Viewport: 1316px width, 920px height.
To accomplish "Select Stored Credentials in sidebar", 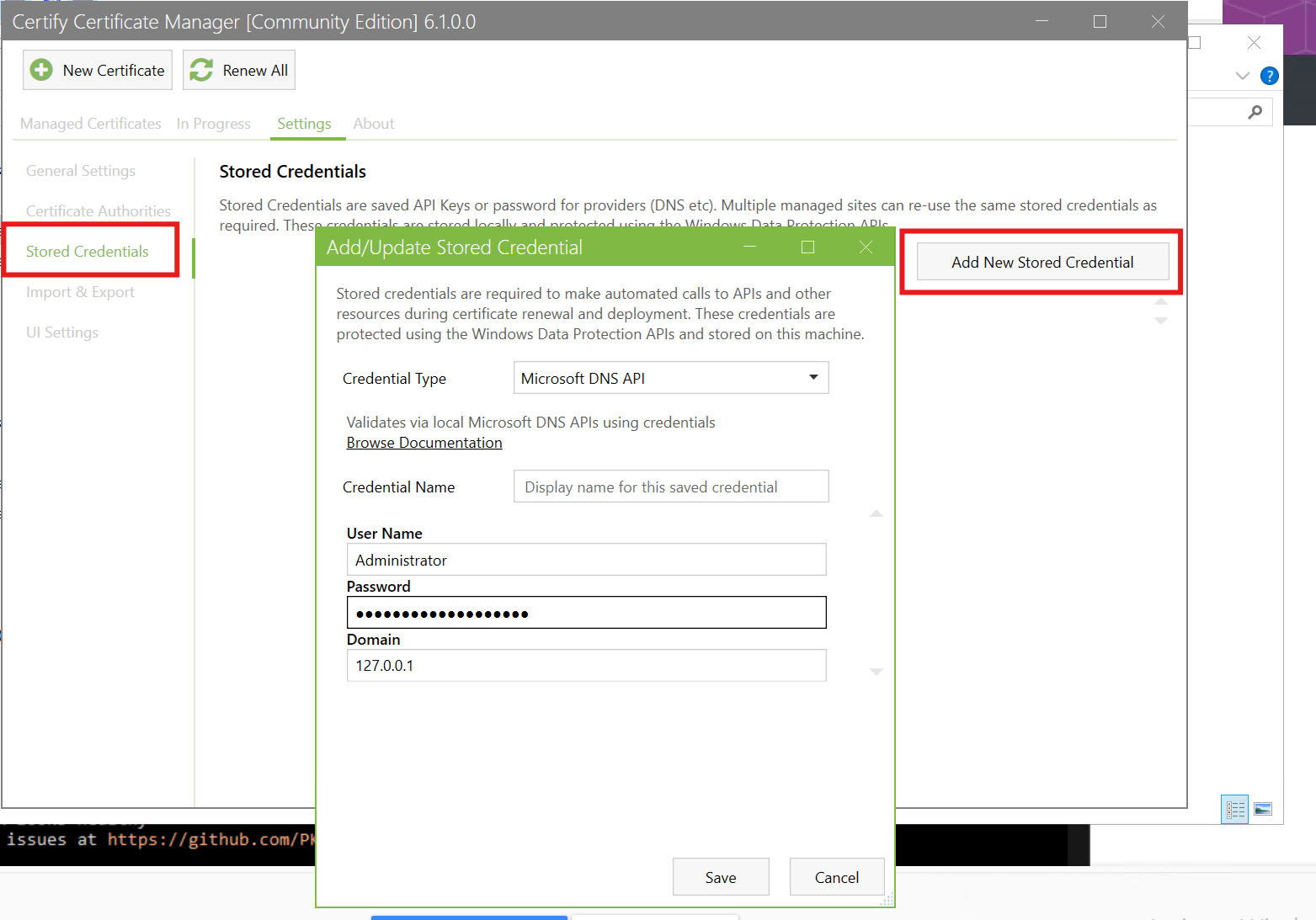I will click(88, 252).
